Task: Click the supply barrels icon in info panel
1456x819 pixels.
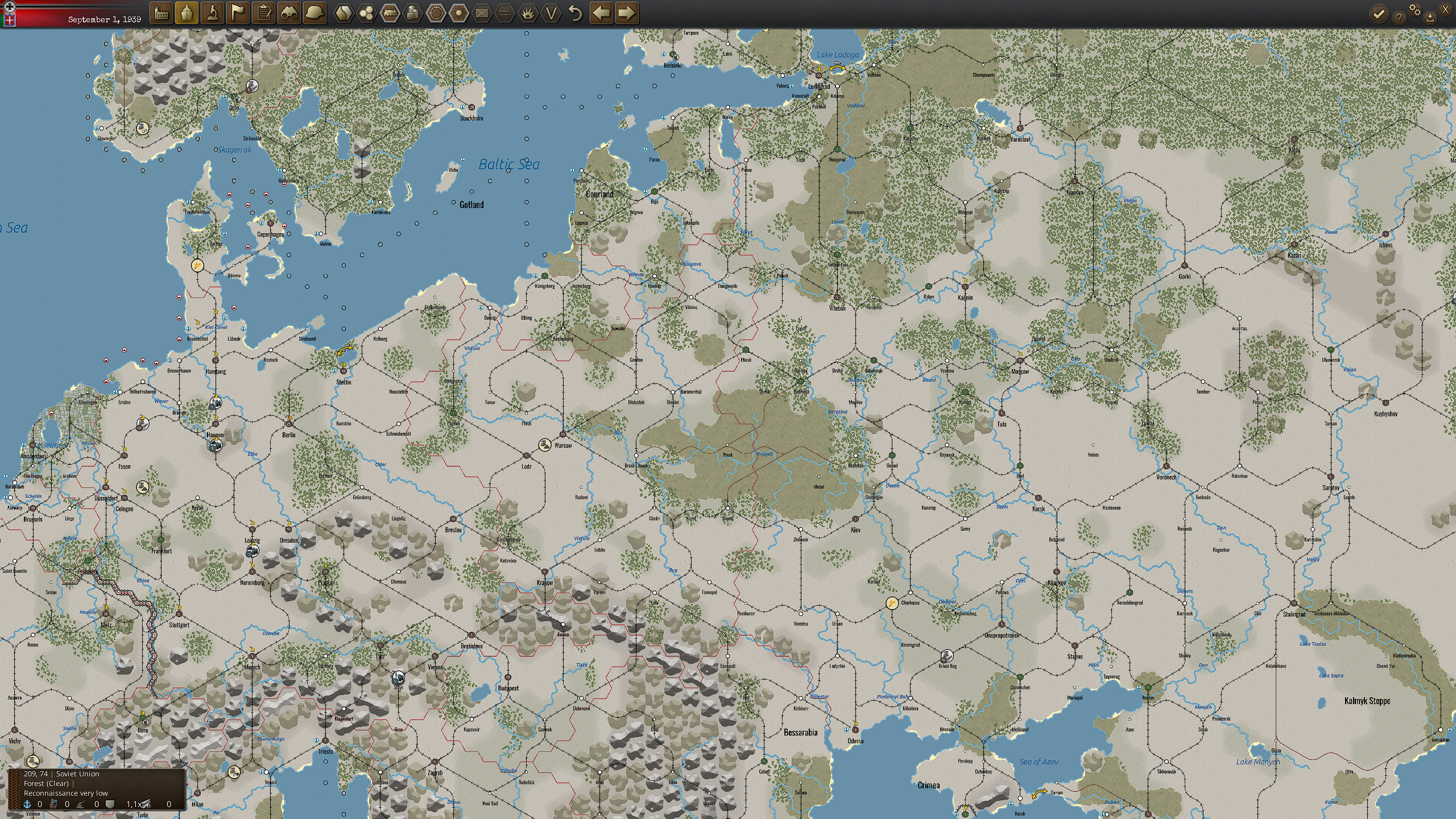Action: point(54,804)
